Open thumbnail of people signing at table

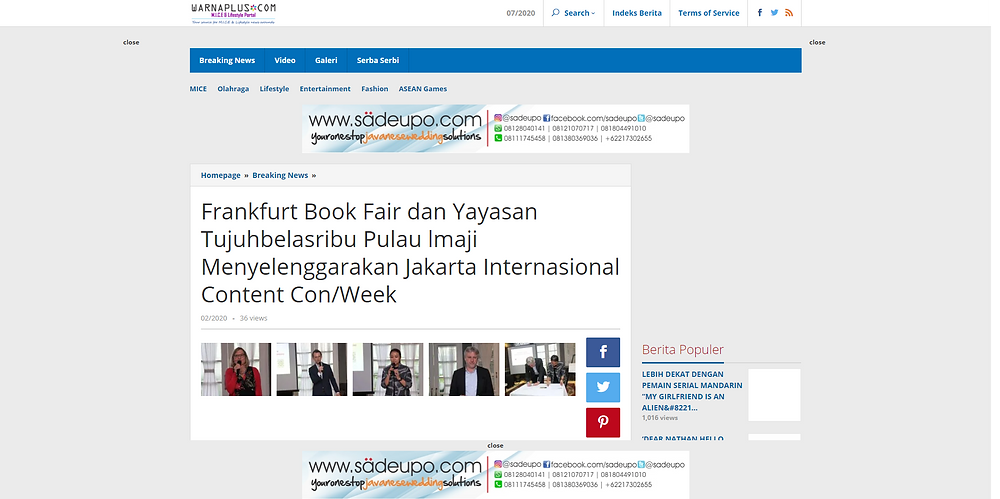[x=540, y=369]
